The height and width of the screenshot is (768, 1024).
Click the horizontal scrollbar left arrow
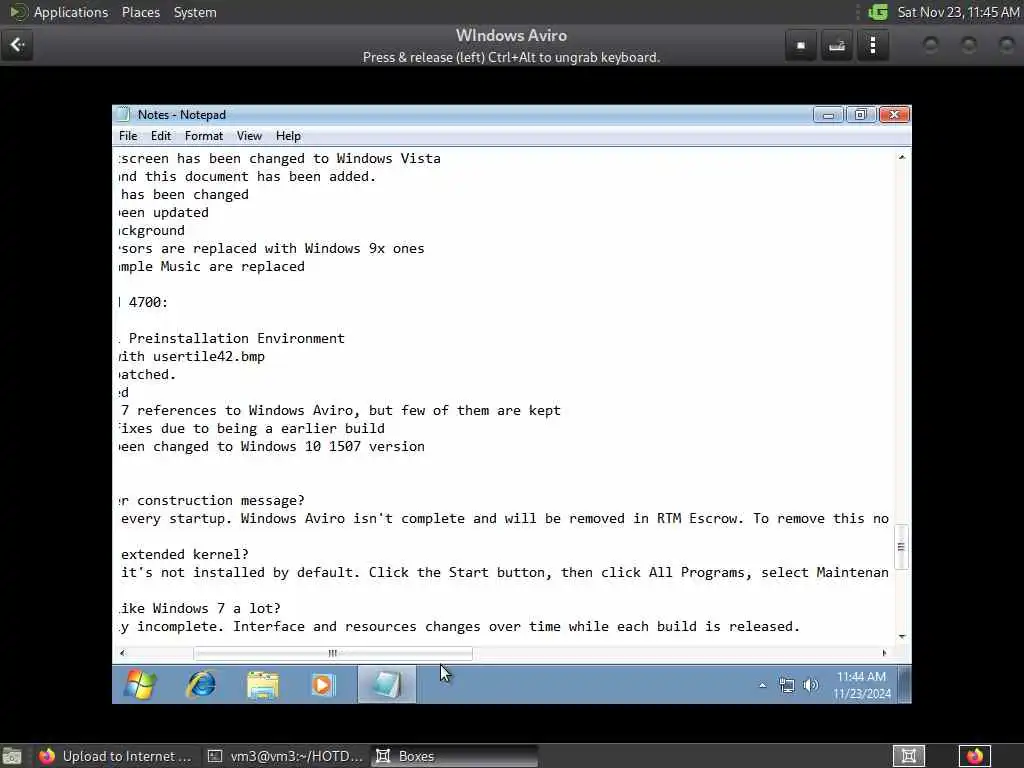click(122, 652)
